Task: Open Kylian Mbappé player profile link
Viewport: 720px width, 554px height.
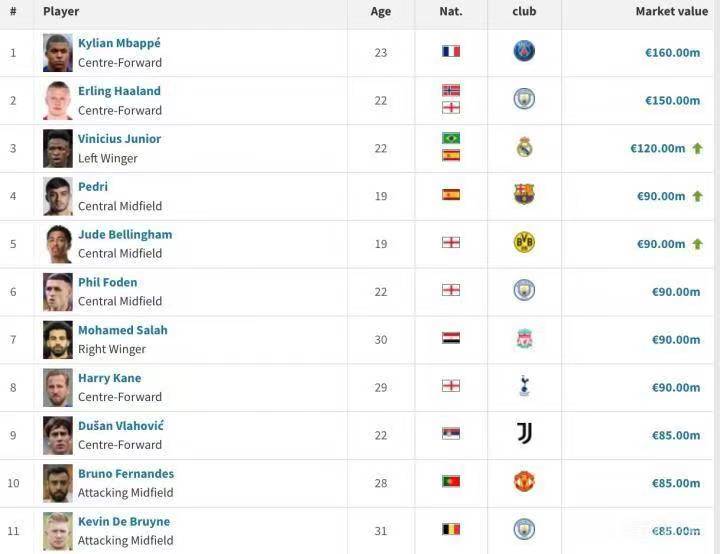Action: [x=119, y=44]
